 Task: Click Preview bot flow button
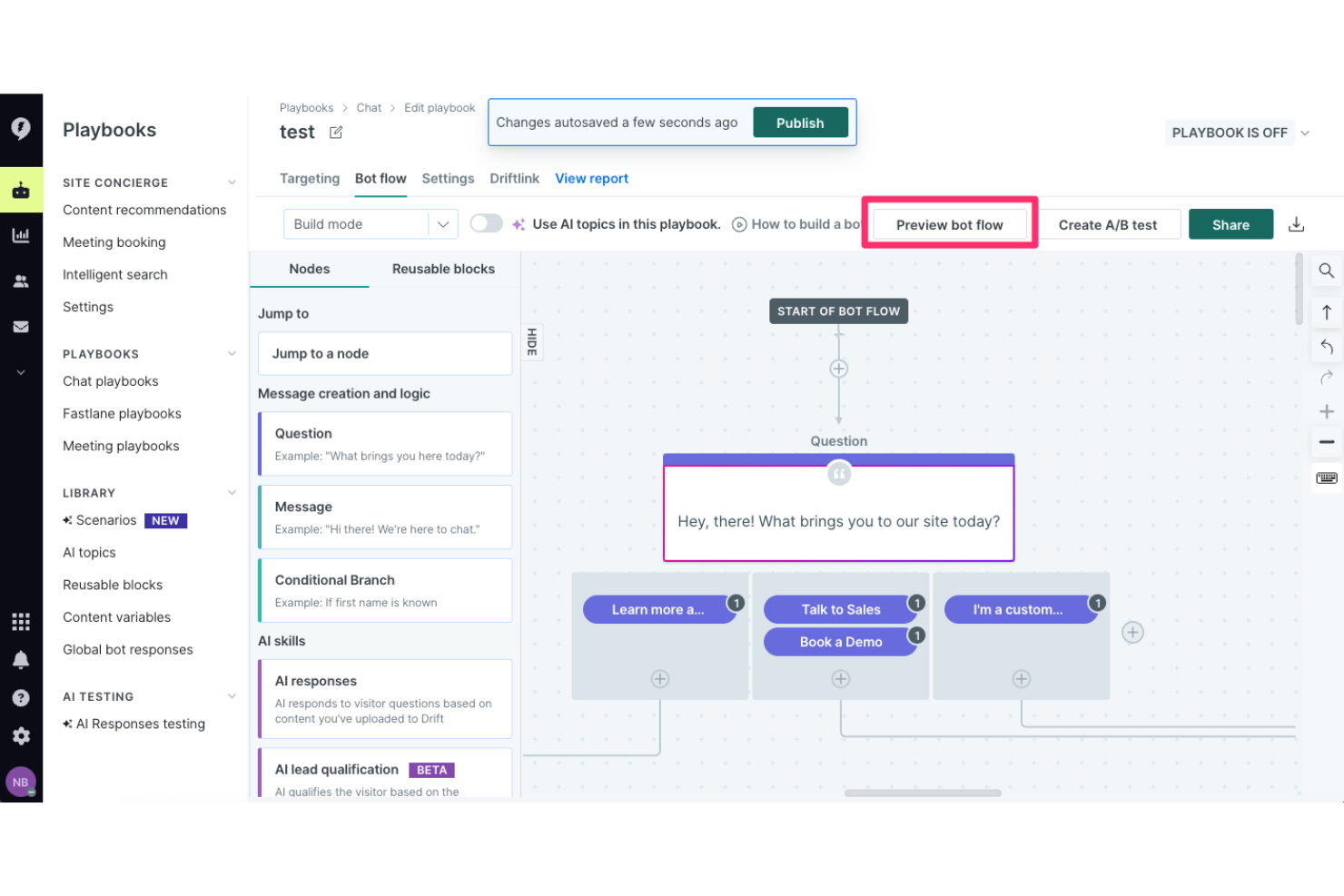pos(950,225)
